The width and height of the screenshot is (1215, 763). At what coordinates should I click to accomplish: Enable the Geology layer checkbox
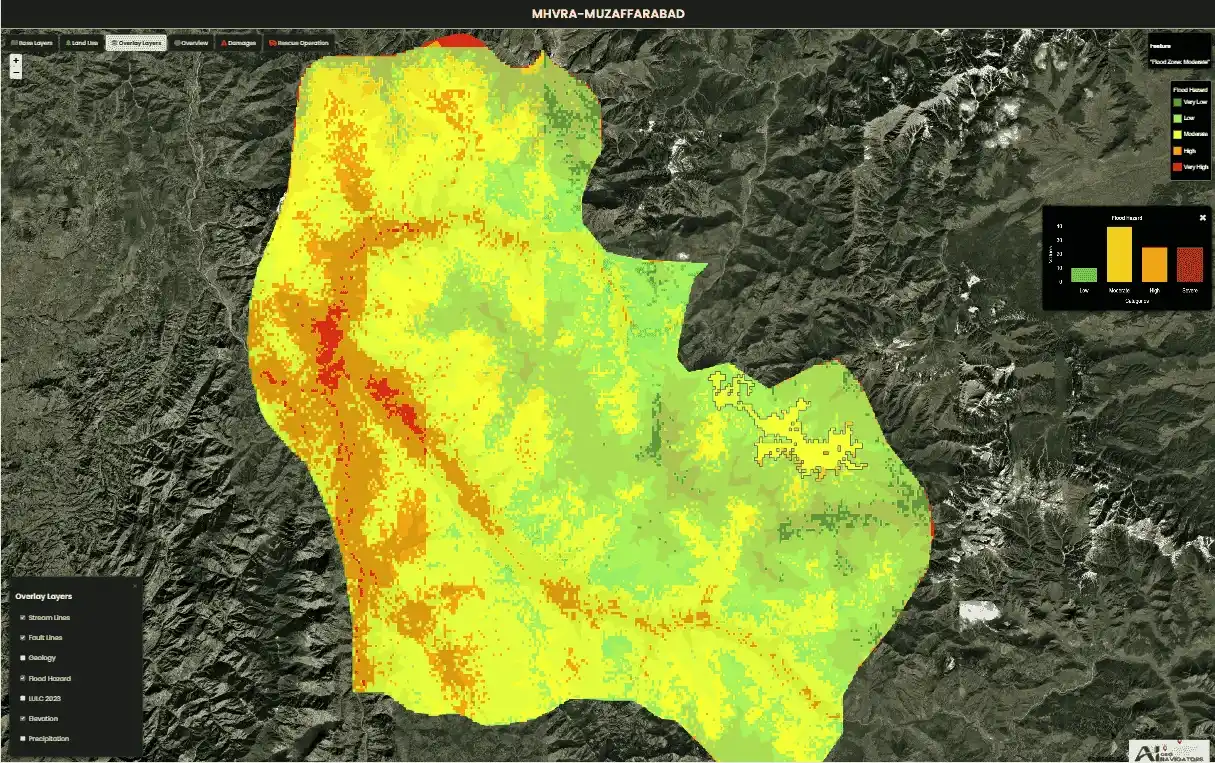pos(23,658)
